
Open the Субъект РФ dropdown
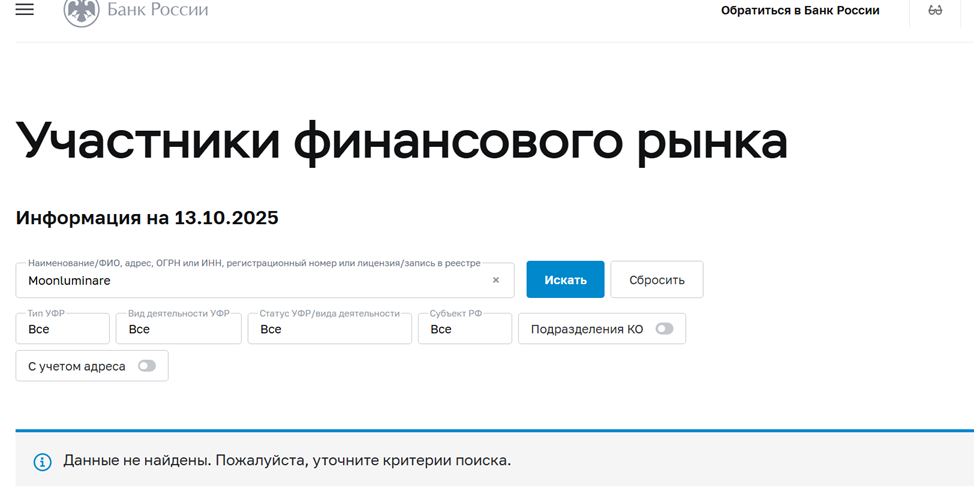tap(465, 329)
